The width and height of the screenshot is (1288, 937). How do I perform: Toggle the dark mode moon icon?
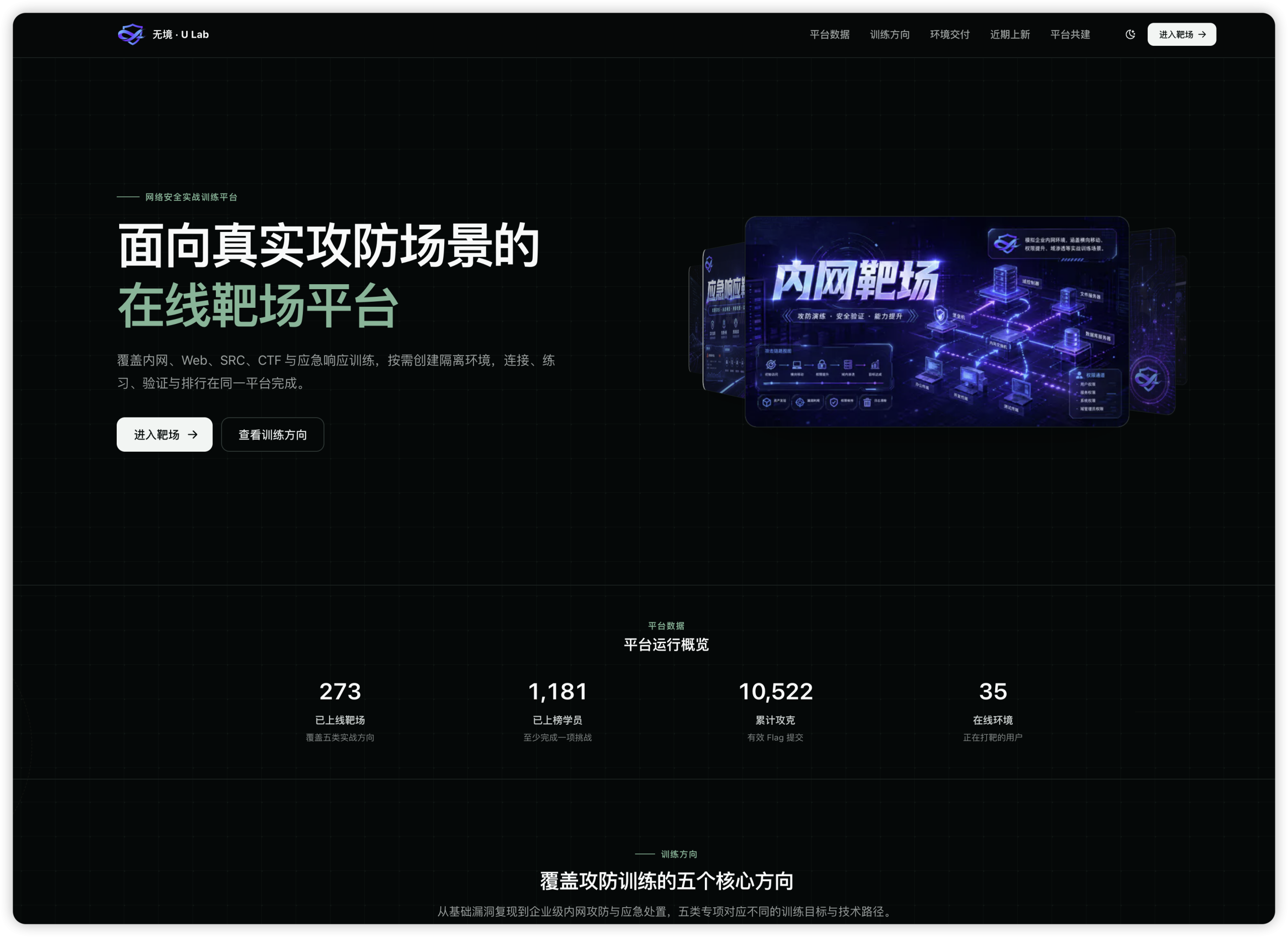click(x=1130, y=34)
